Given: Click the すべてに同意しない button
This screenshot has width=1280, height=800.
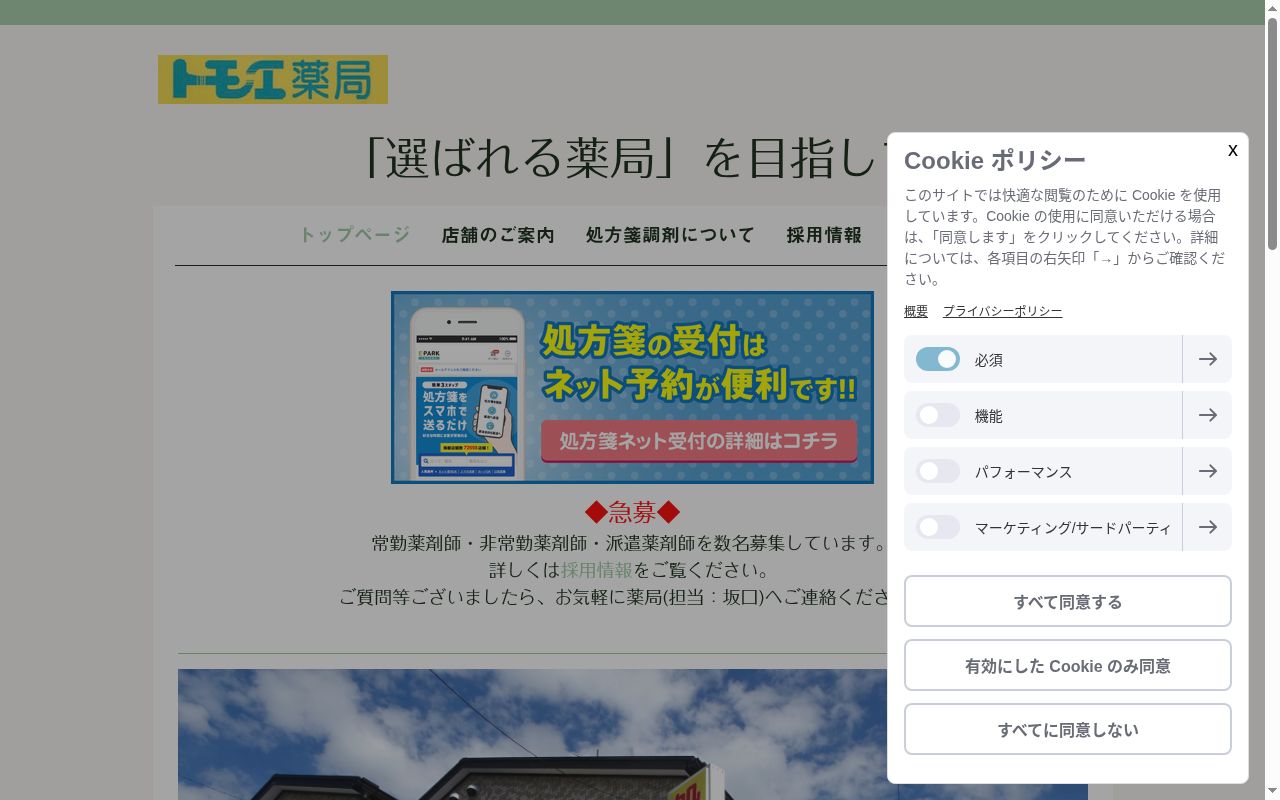Looking at the screenshot, I should 1068,729.
